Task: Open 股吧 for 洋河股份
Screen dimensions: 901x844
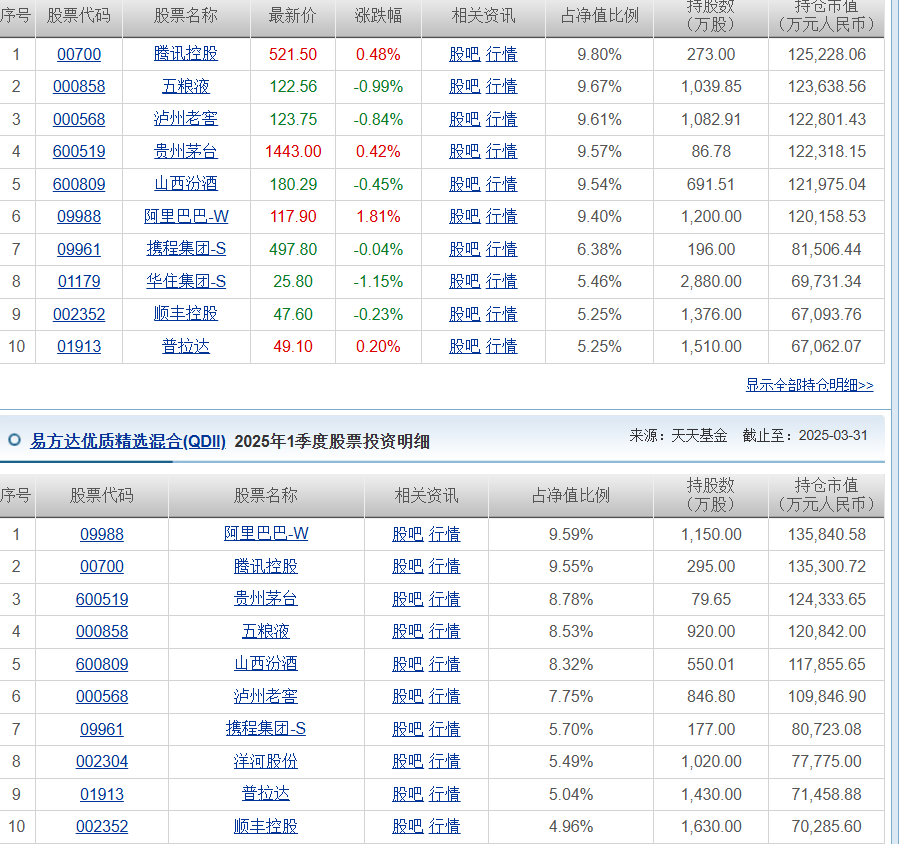Action: pos(407,762)
